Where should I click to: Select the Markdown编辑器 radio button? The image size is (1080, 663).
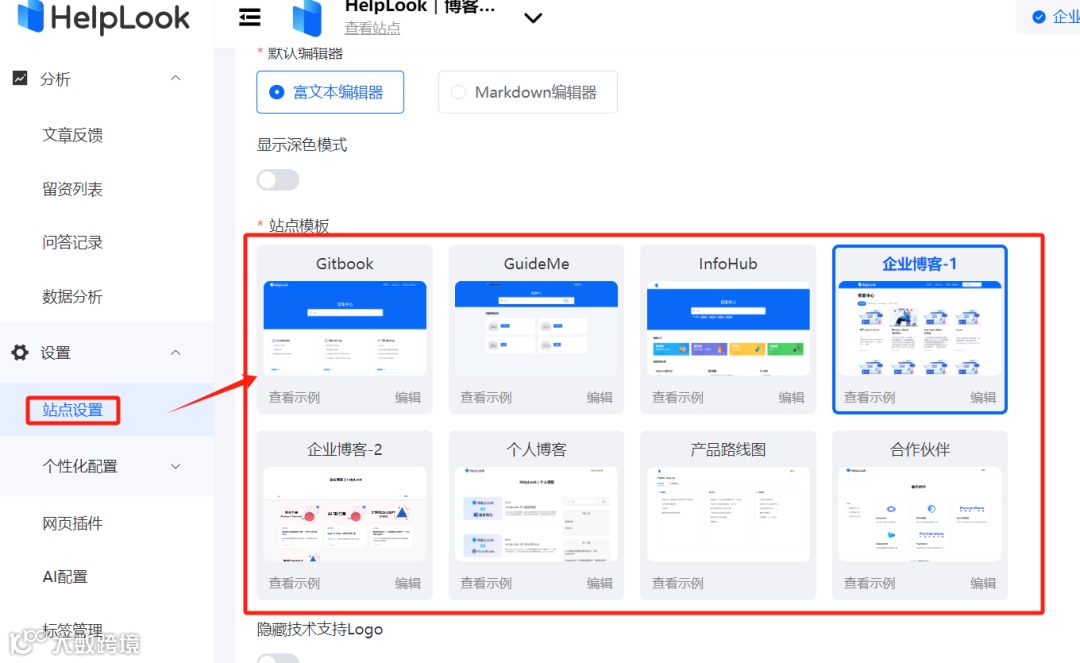[458, 91]
